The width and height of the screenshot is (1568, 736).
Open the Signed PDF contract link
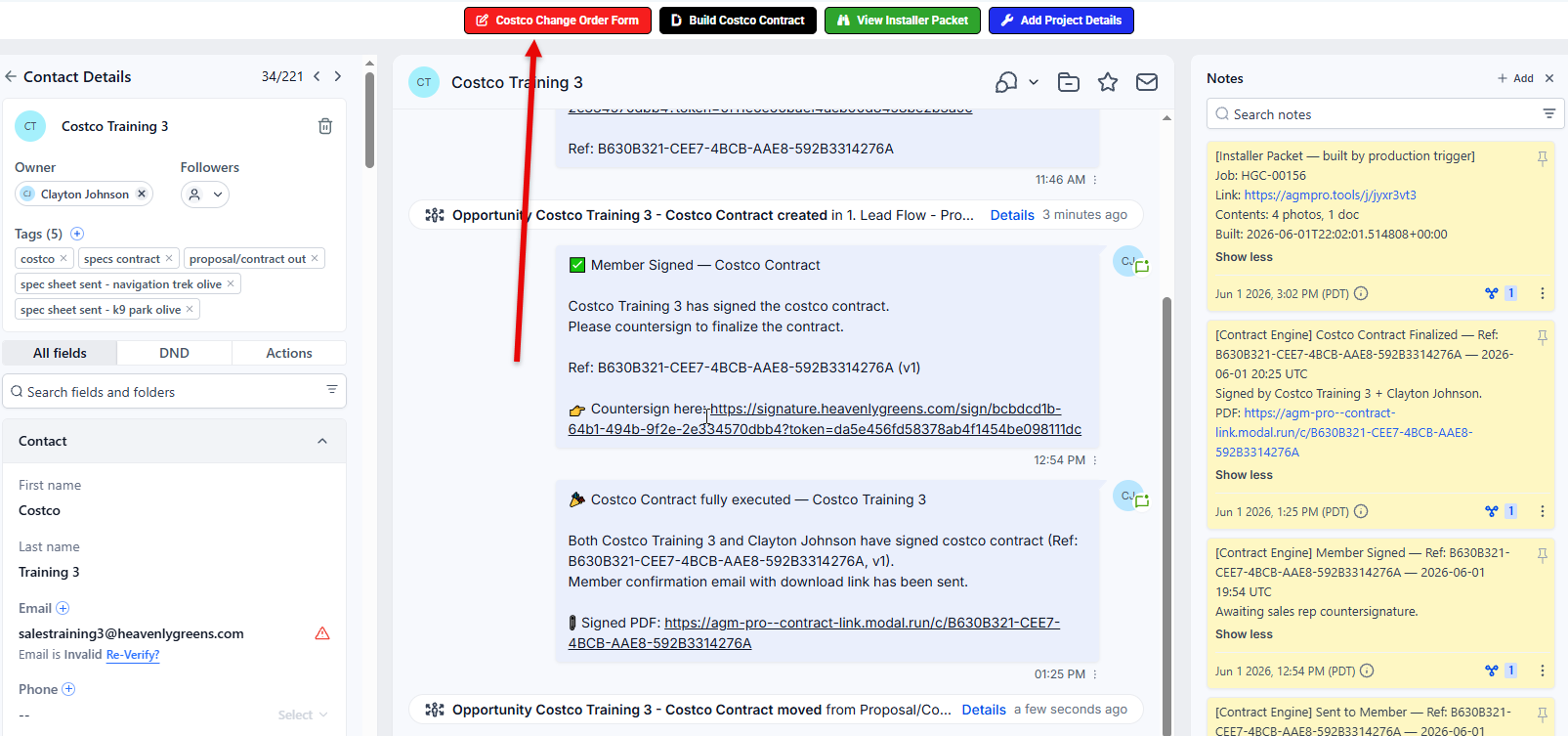(814, 633)
